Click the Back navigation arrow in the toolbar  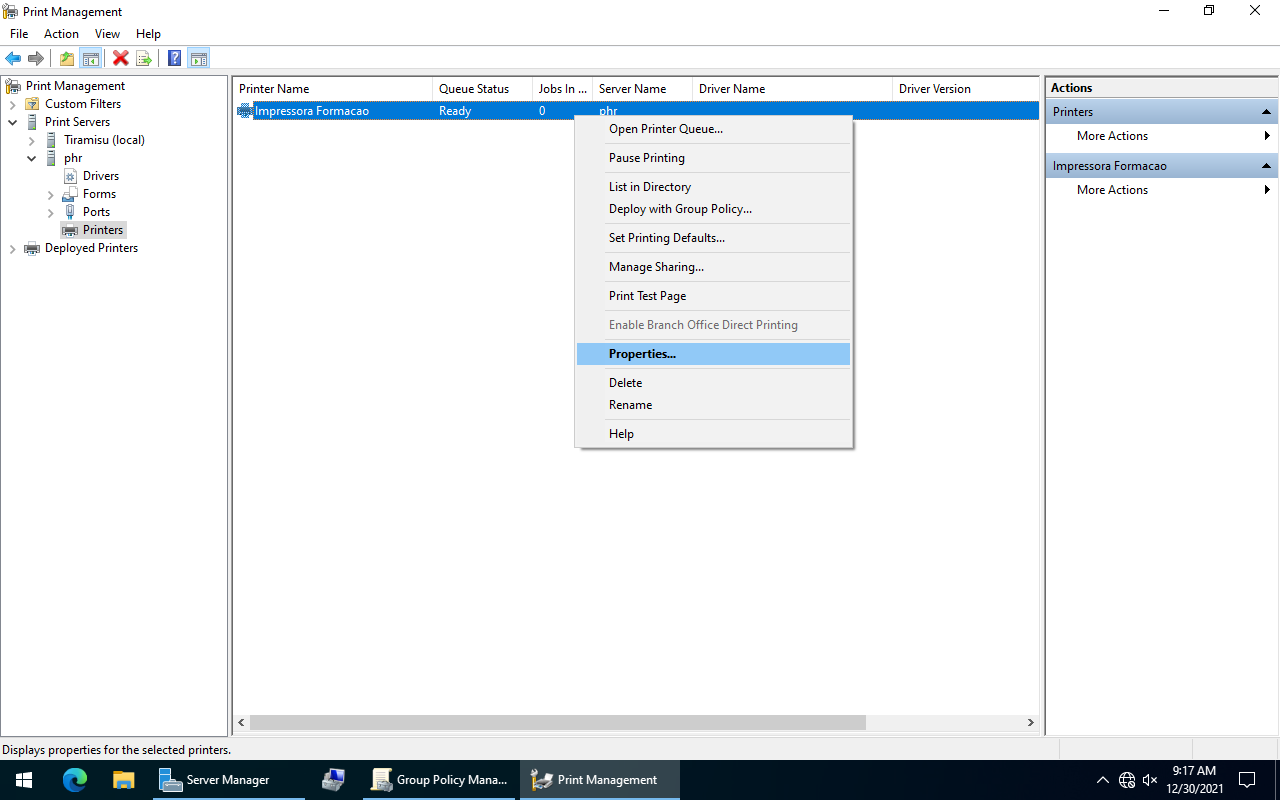tap(13, 58)
